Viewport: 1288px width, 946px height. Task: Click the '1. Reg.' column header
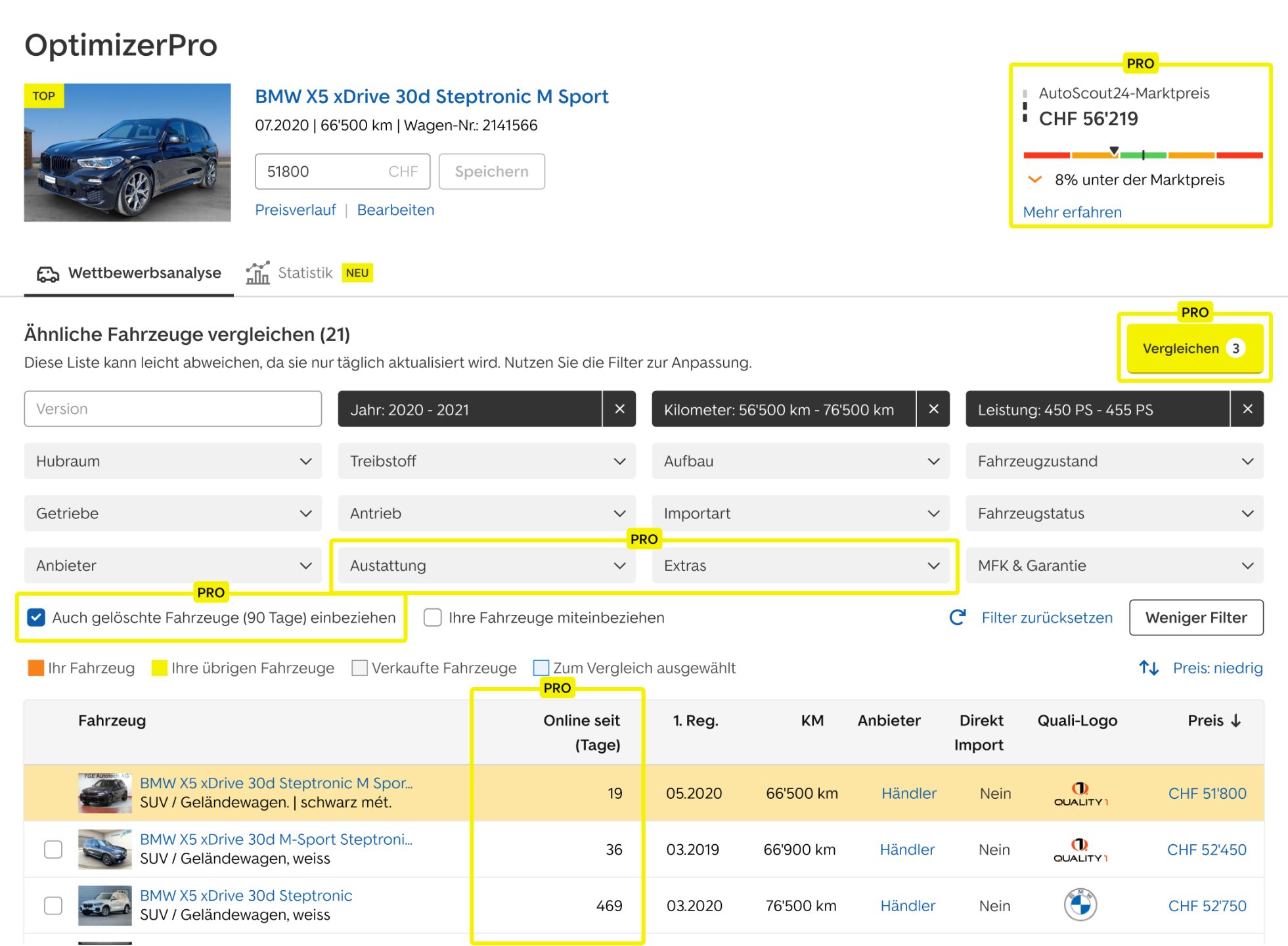(695, 721)
